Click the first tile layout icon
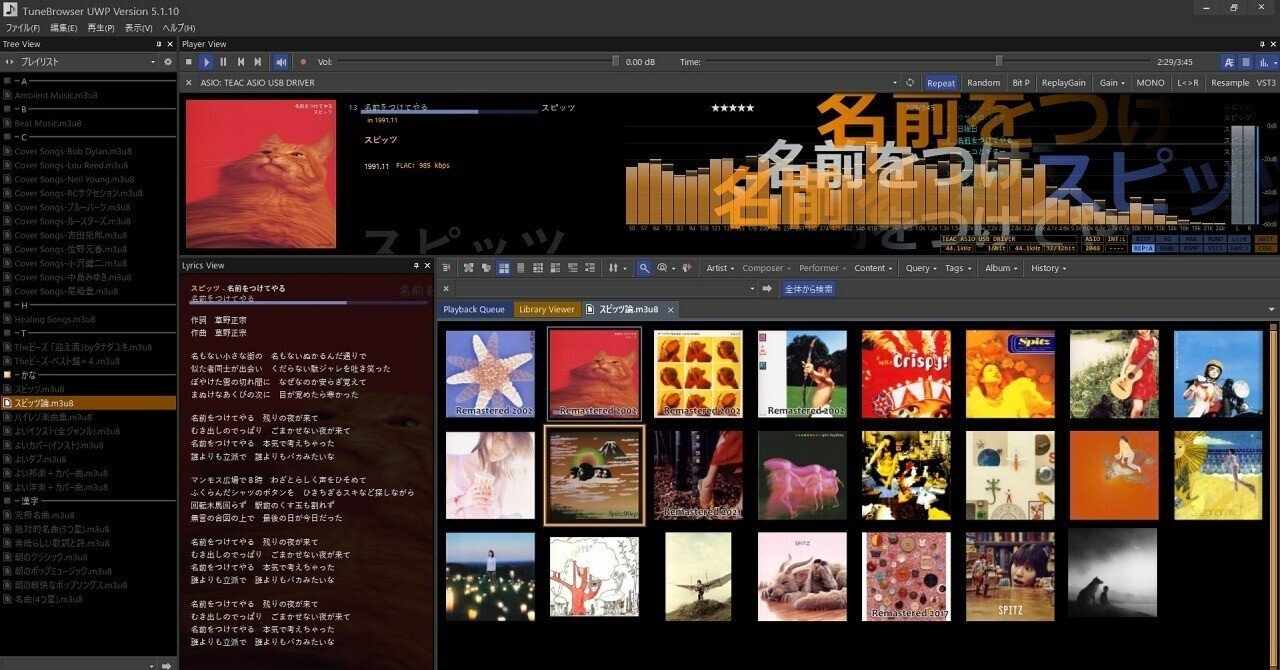The height and width of the screenshot is (670, 1280). 469,268
